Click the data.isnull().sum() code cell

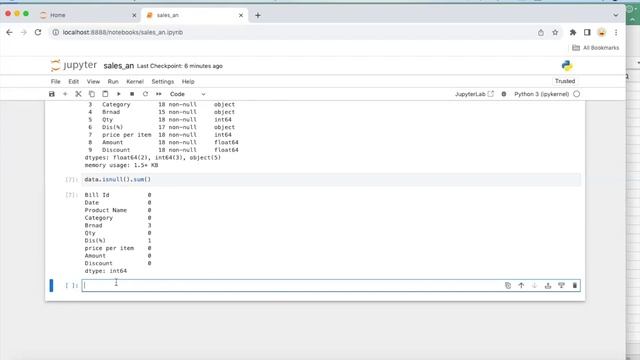click(x=331, y=179)
